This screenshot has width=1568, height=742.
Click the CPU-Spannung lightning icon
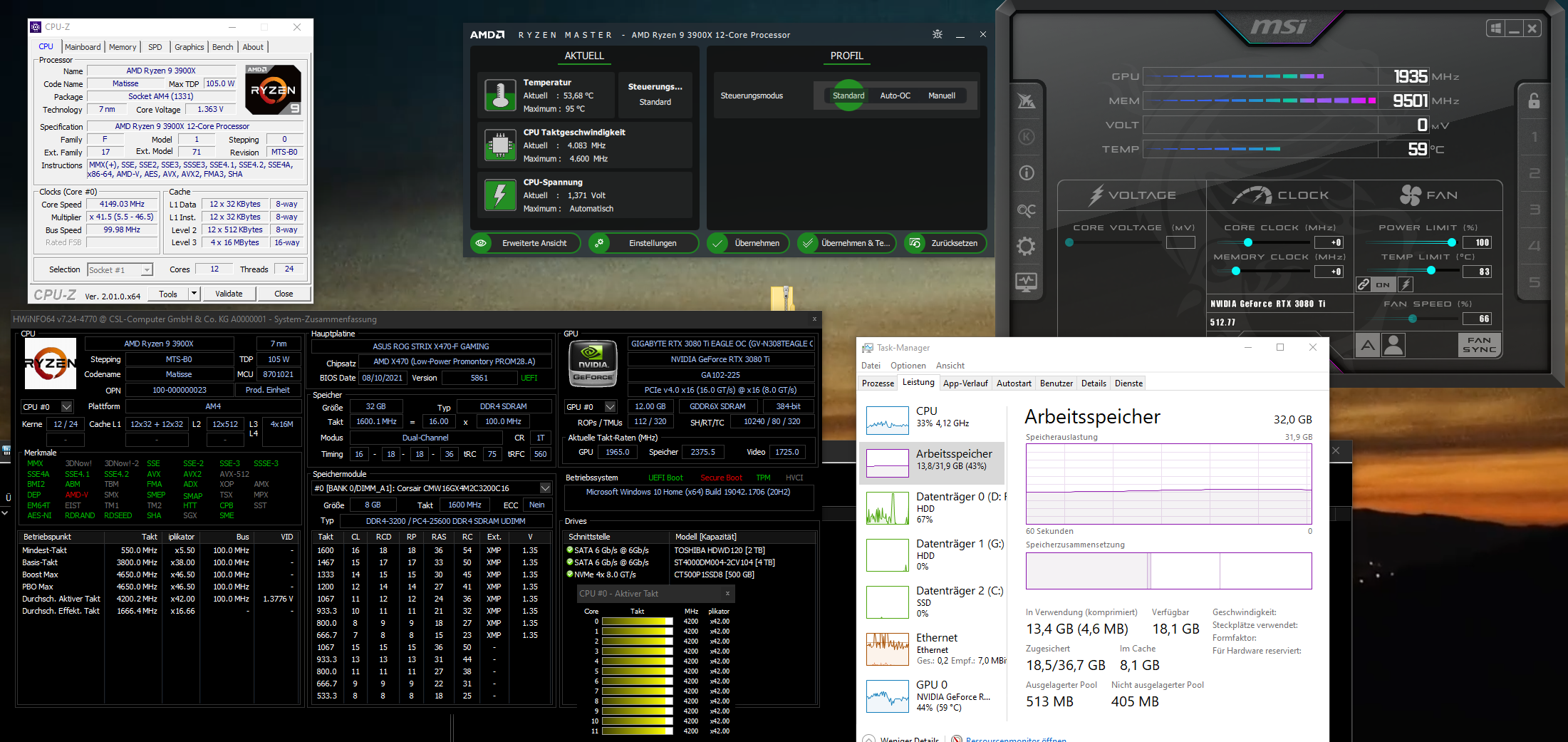pos(500,195)
